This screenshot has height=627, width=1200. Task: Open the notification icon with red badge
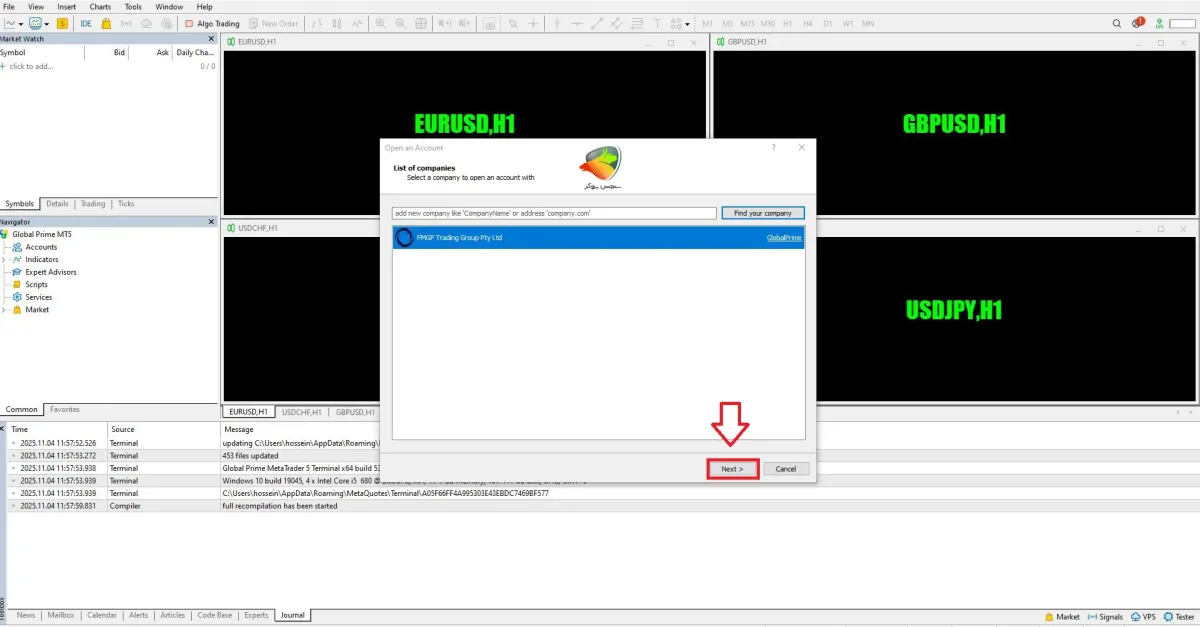(x=1138, y=23)
